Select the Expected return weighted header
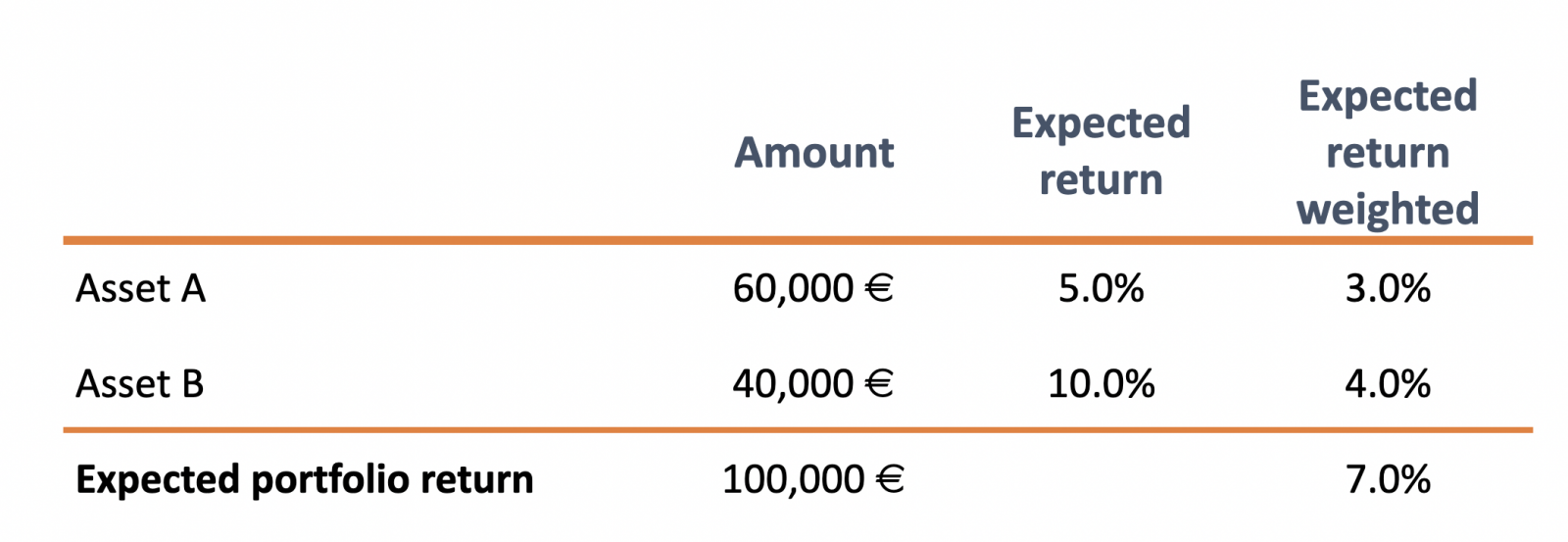1568x542 pixels. [1387, 153]
